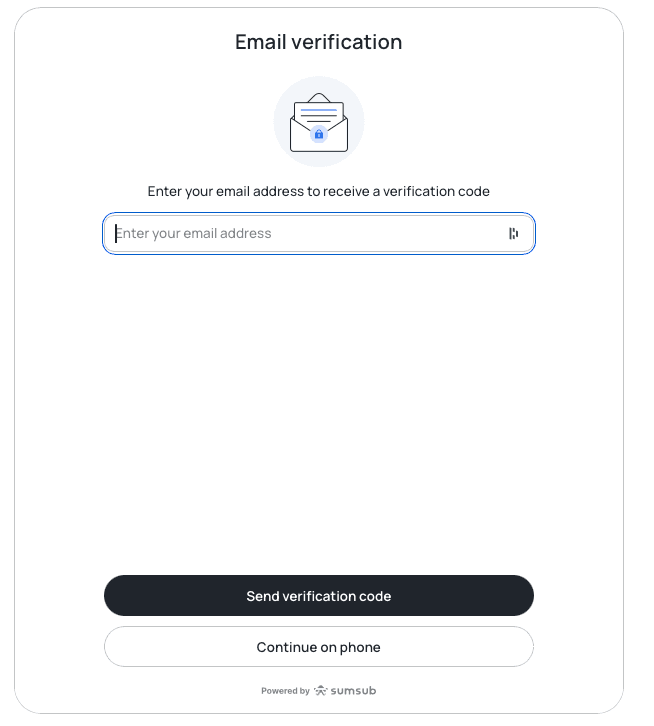Screen dimensions: 654x726
Task: Click the envelope illustration icon
Action: pyautogui.click(x=319, y=122)
